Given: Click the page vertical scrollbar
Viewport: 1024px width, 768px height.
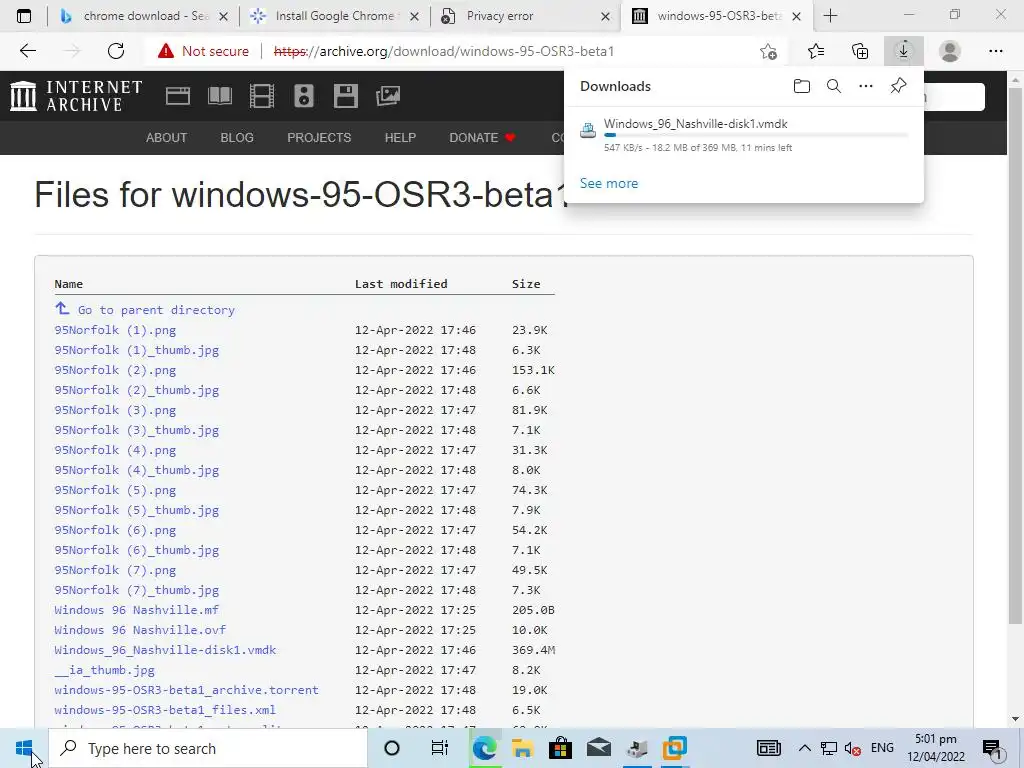Looking at the screenshot, I should tap(1015, 356).
